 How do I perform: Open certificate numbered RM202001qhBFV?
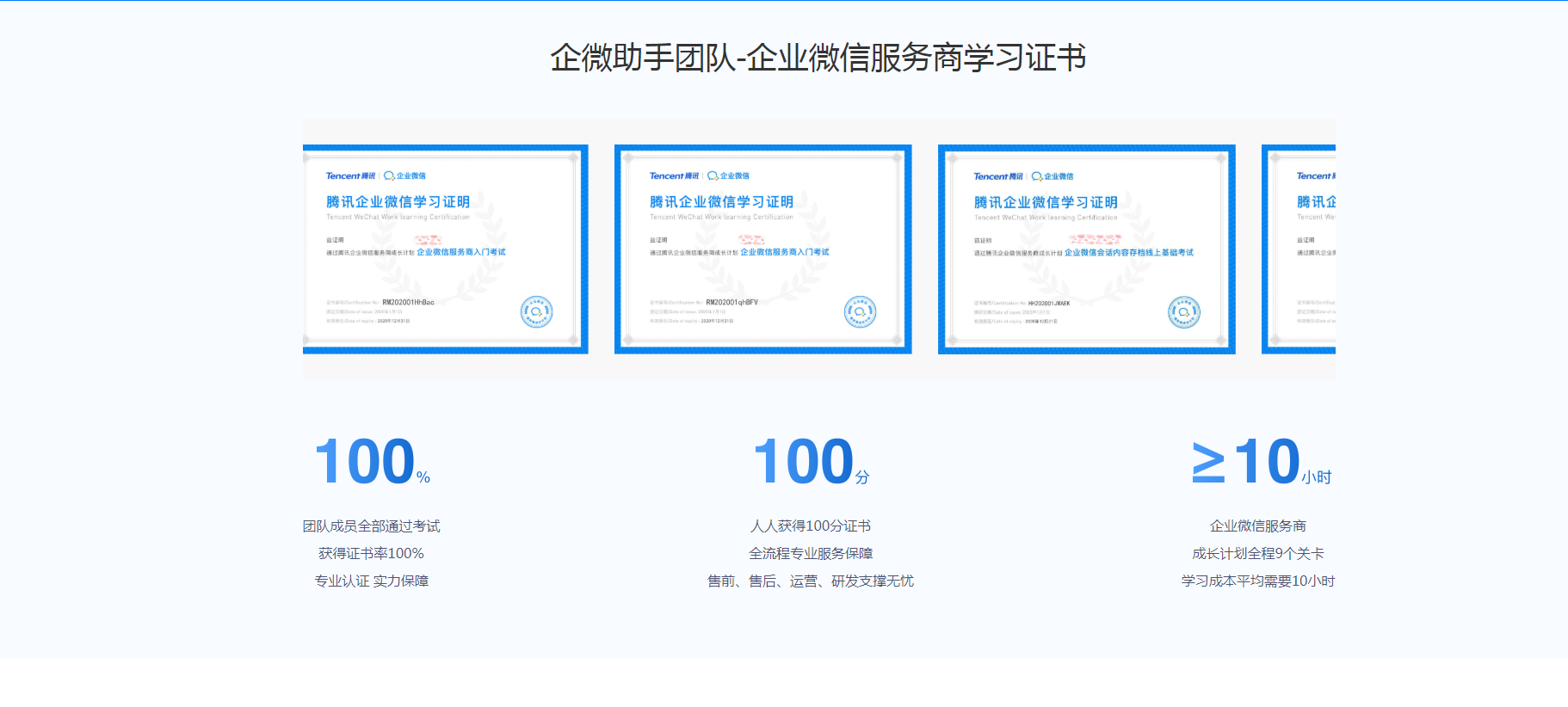763,249
